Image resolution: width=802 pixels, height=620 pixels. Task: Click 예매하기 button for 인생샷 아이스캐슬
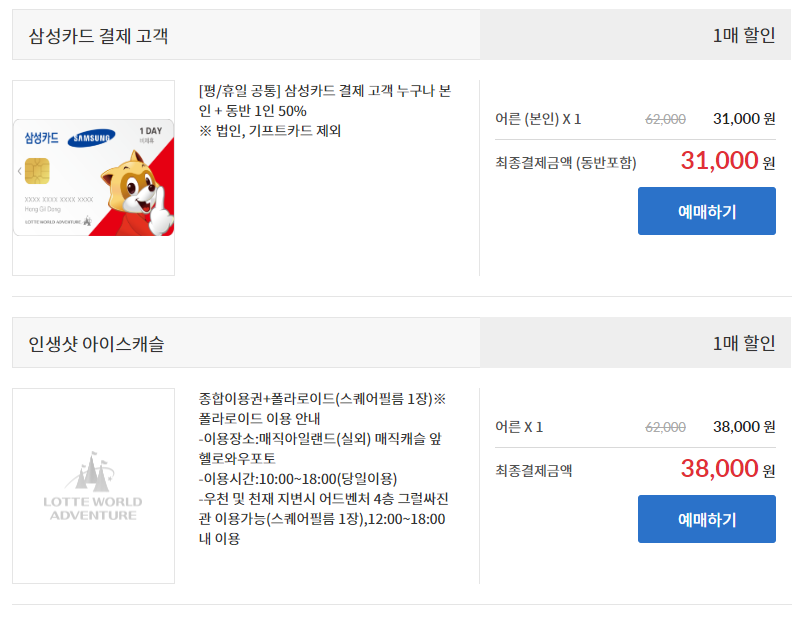click(x=706, y=519)
